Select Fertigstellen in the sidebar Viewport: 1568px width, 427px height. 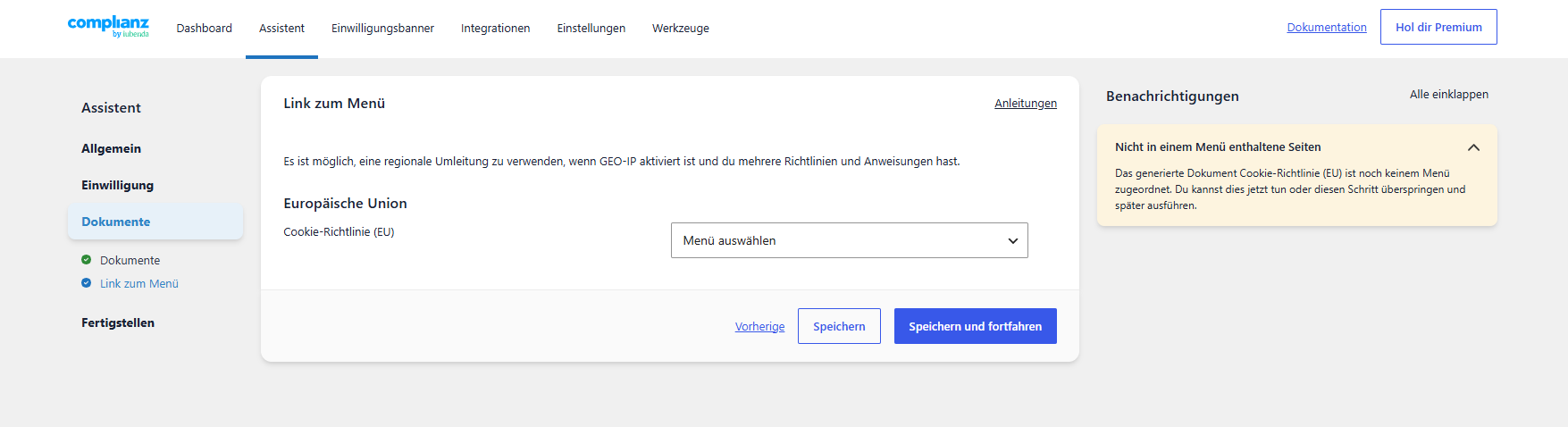pyautogui.click(x=118, y=322)
